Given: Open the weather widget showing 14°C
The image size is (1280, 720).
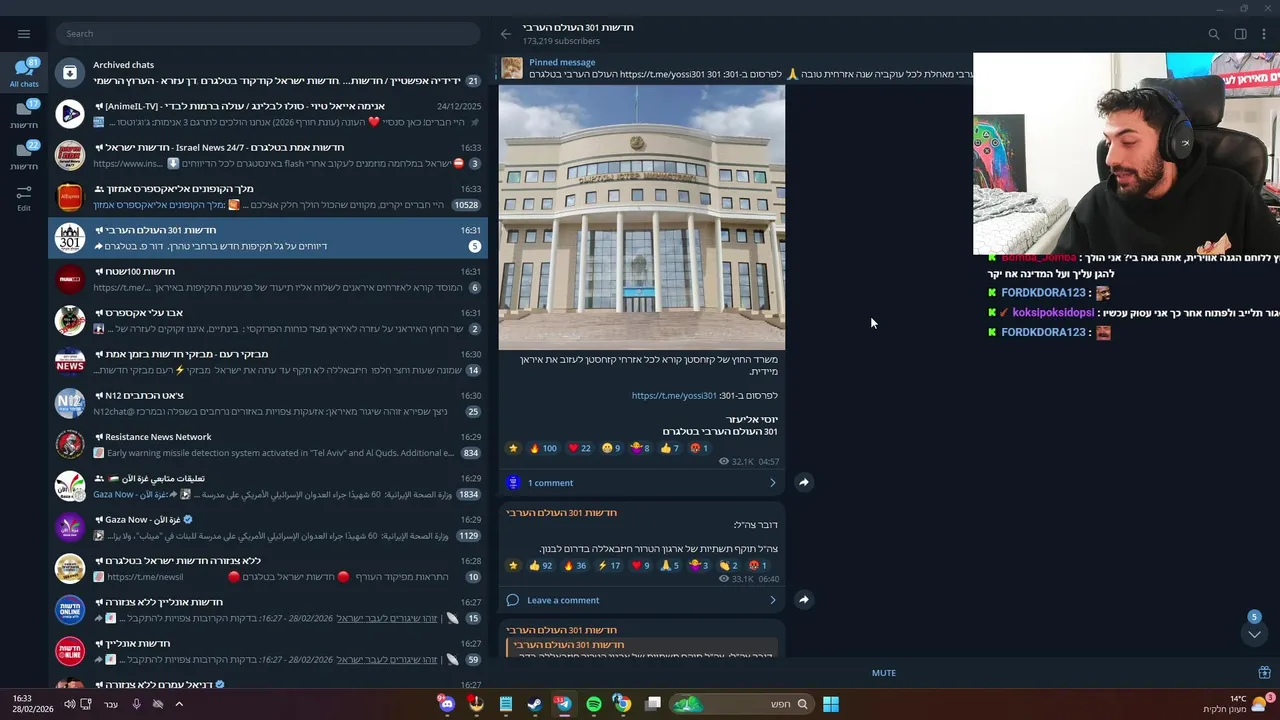Looking at the screenshot, I should coord(1237,704).
